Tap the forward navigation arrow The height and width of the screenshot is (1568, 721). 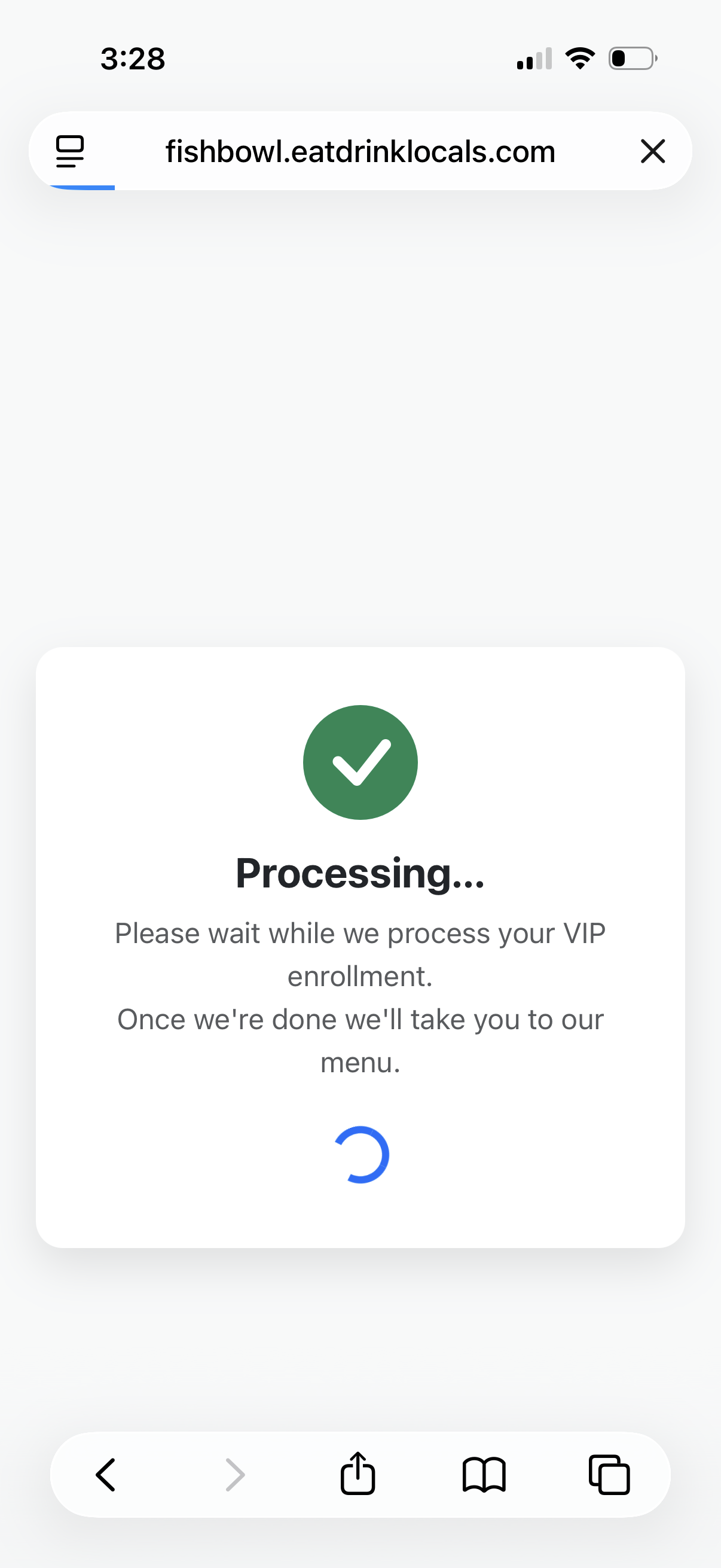[235, 1474]
